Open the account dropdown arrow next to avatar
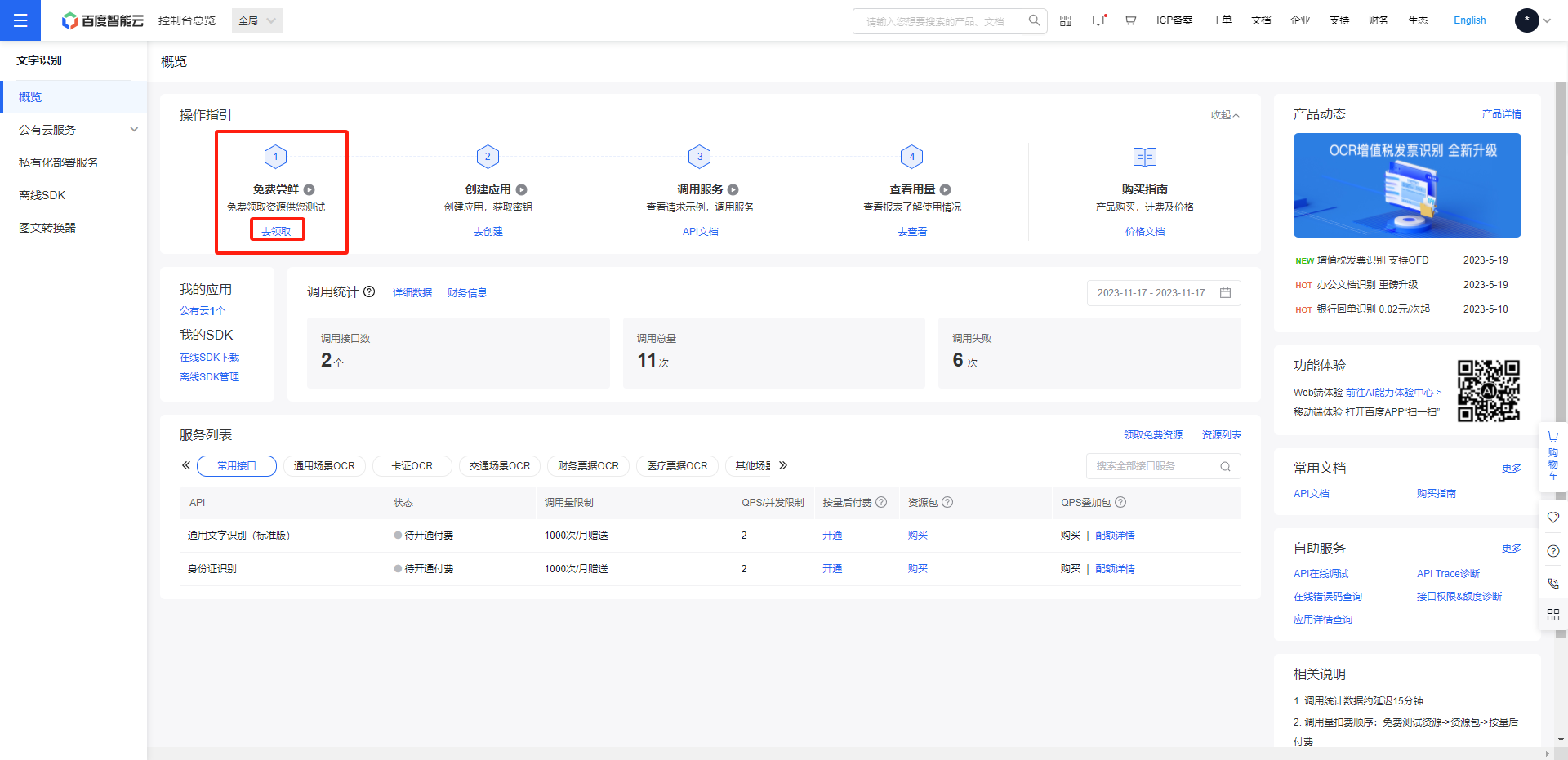 [1547, 20]
